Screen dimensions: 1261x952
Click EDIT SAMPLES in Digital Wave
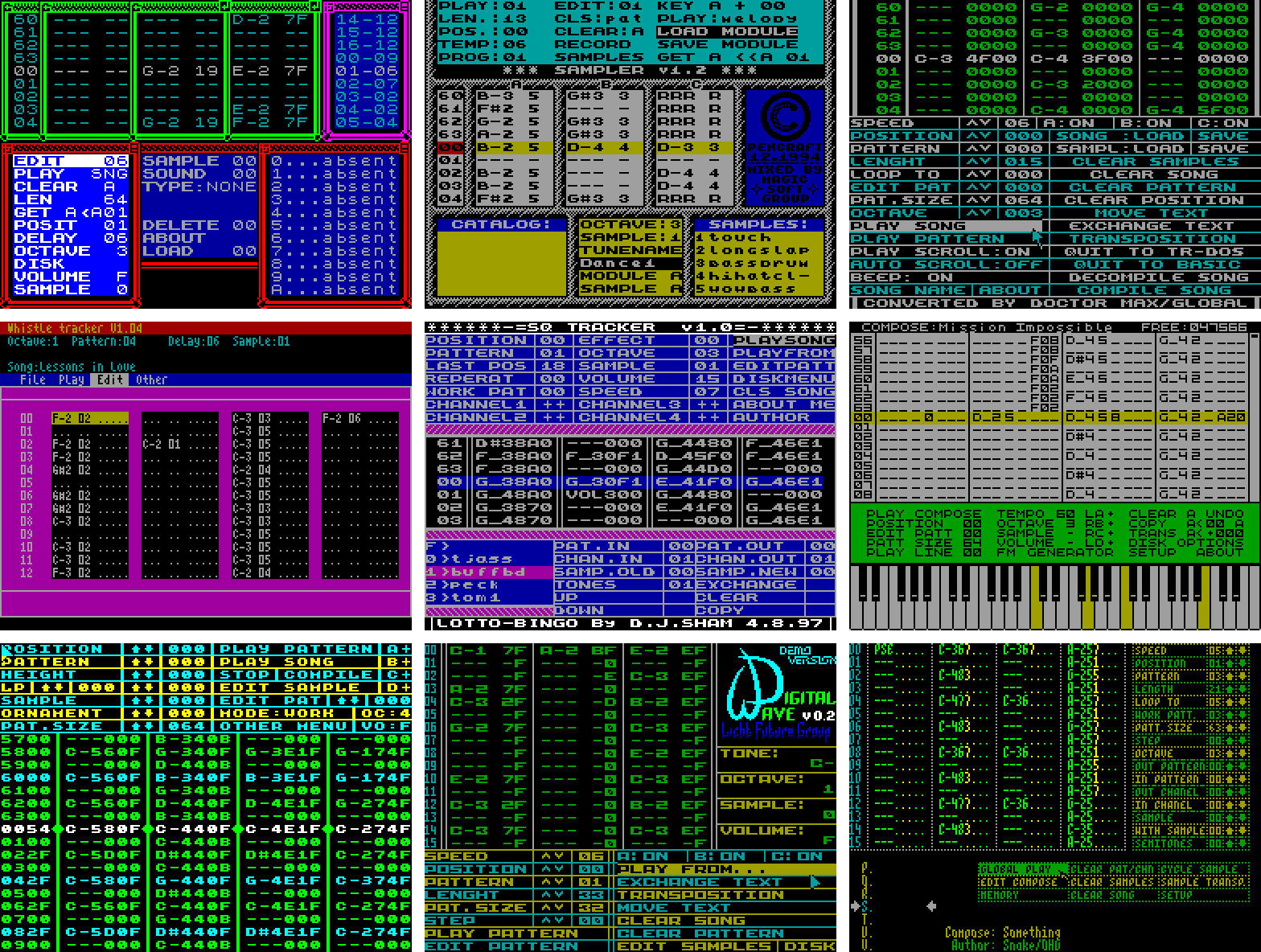click(x=695, y=946)
